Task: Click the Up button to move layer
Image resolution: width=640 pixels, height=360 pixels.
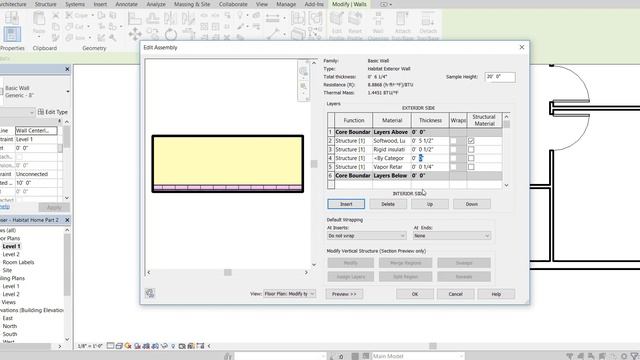Action: coord(430,204)
